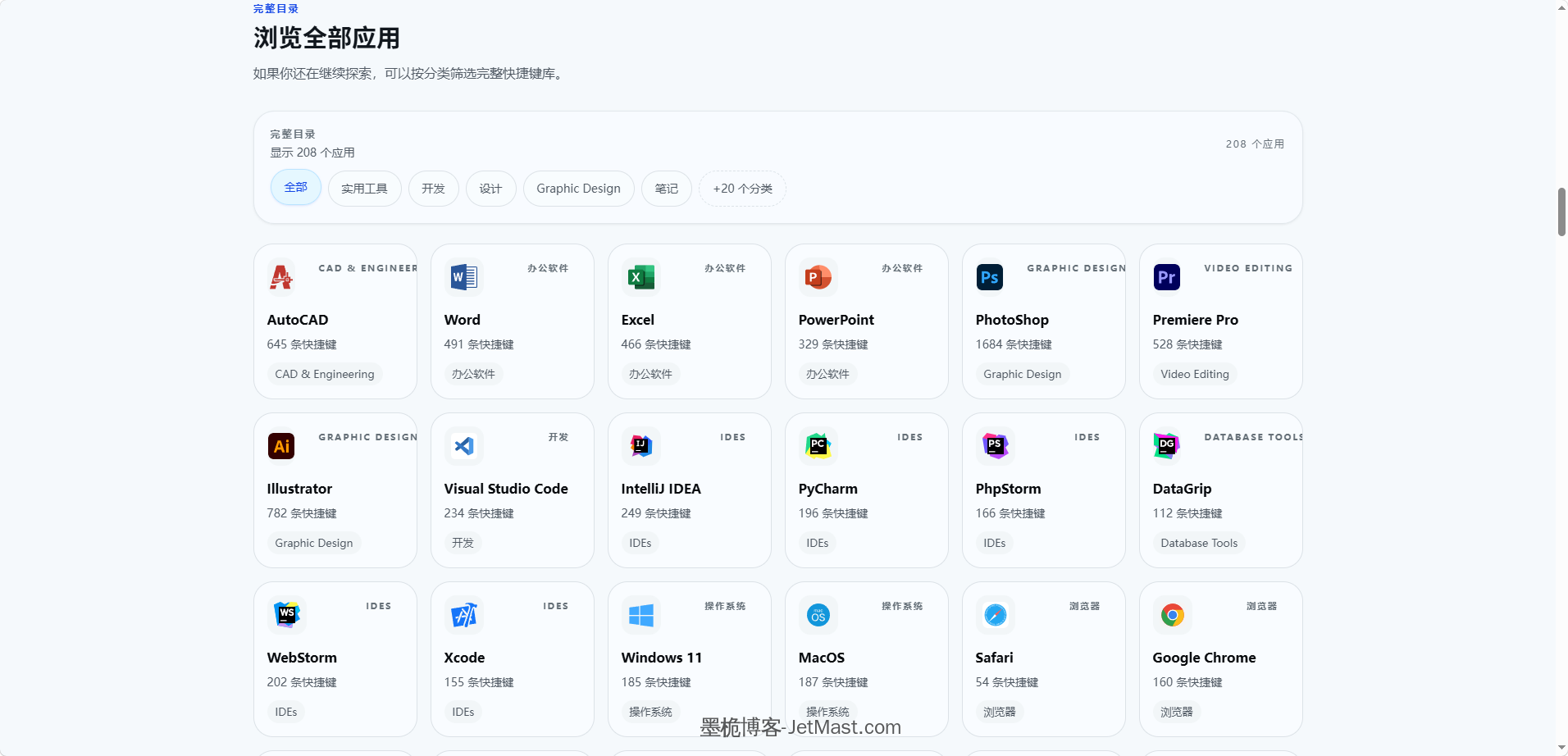Click the Windows 11 logo icon

(x=641, y=615)
